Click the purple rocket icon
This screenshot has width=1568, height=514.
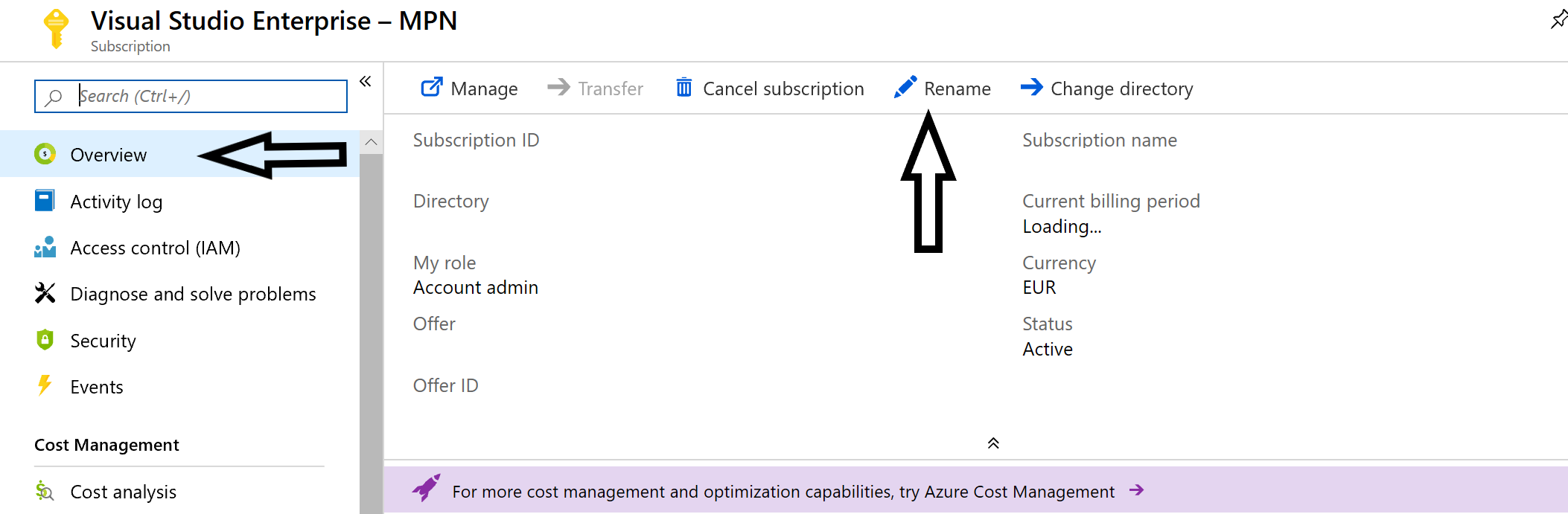[426, 489]
